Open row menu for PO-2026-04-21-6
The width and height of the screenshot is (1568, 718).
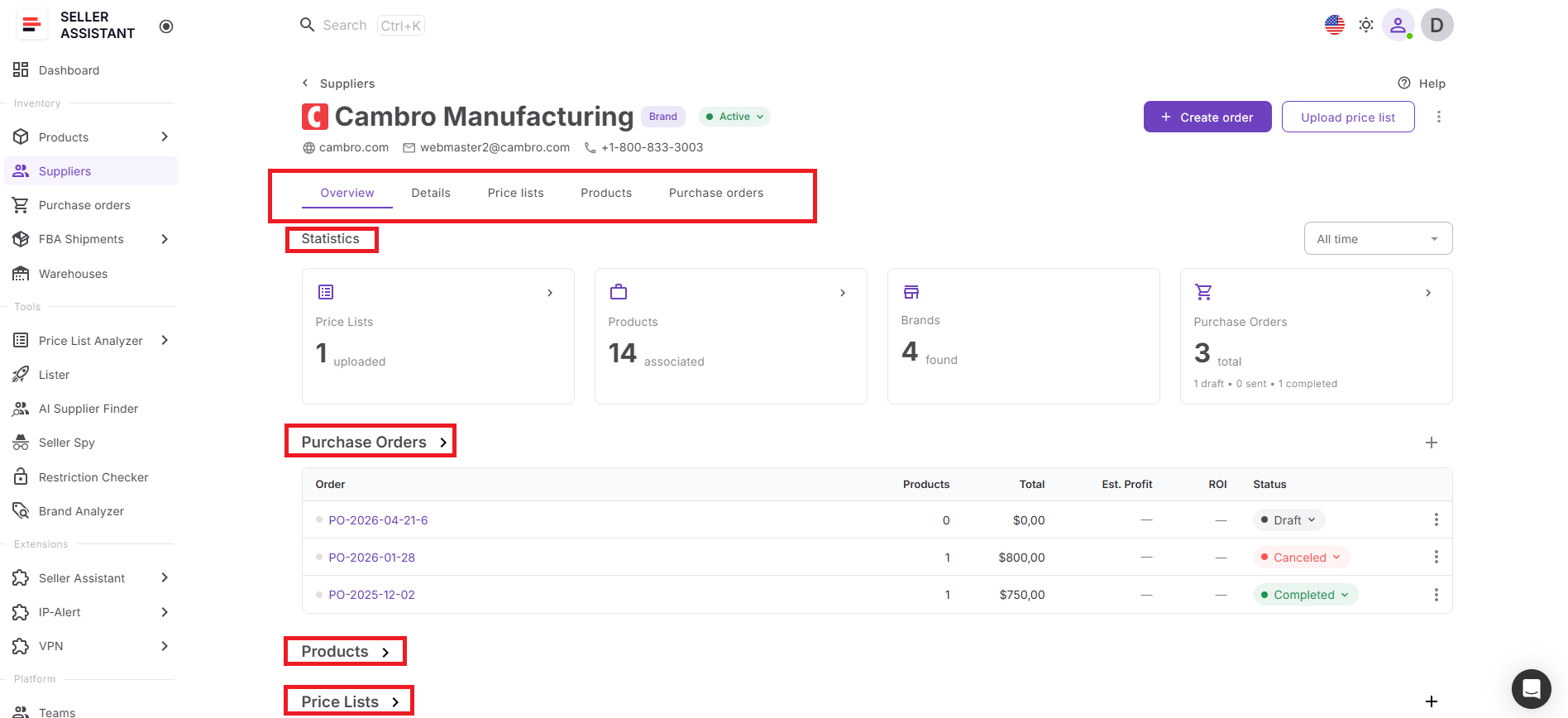pos(1437,519)
